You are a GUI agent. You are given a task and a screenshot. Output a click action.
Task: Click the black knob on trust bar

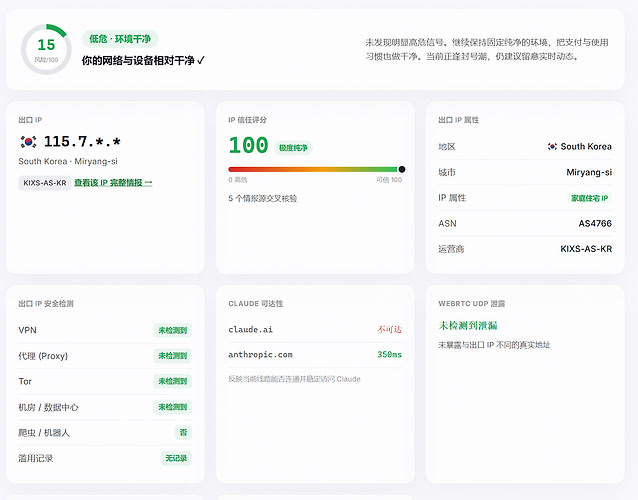tap(402, 169)
